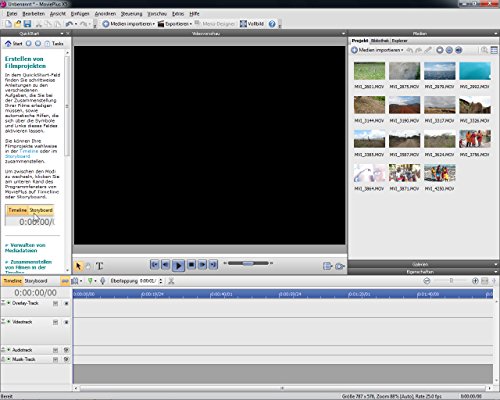Select the Text tool below the preview

pos(99,266)
